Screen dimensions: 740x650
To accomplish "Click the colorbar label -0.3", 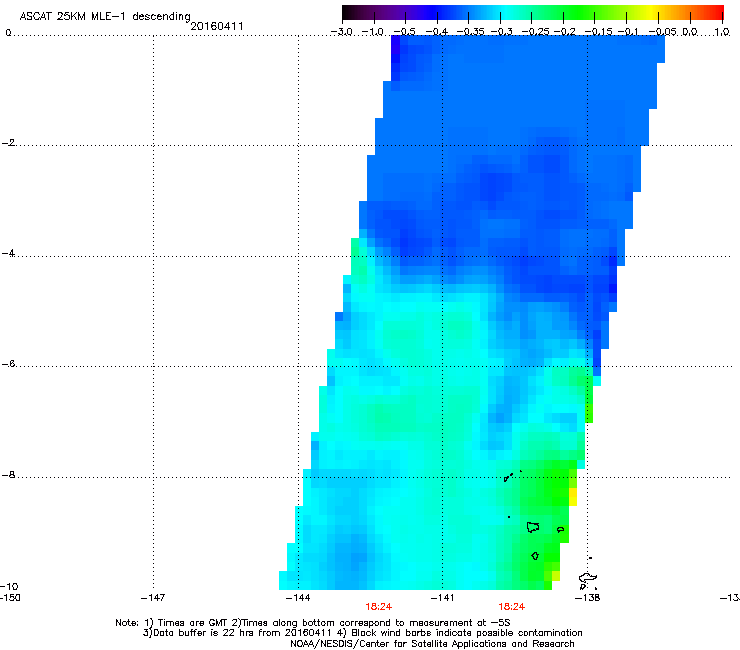I will tap(502, 32).
